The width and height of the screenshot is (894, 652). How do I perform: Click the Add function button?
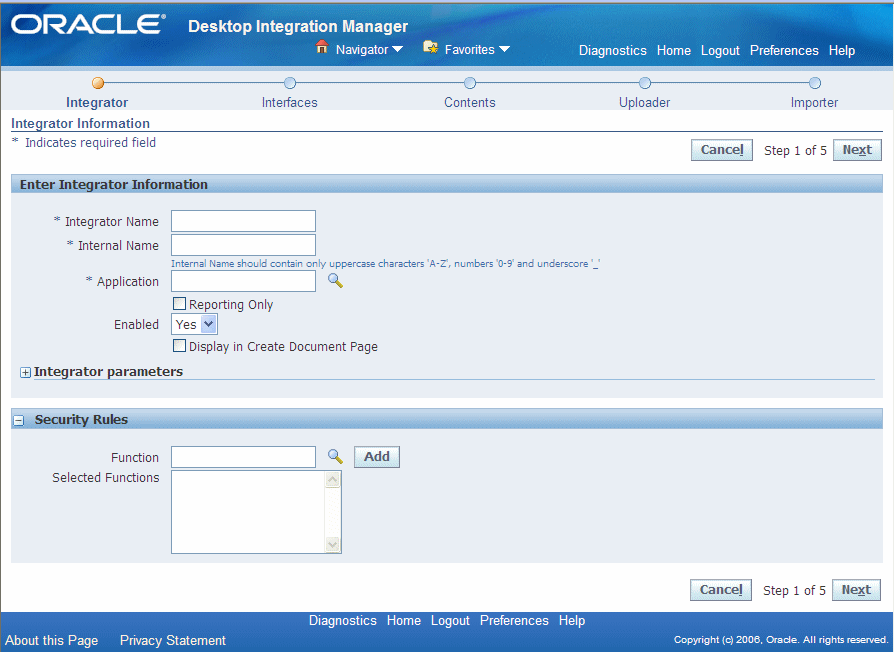(x=377, y=457)
